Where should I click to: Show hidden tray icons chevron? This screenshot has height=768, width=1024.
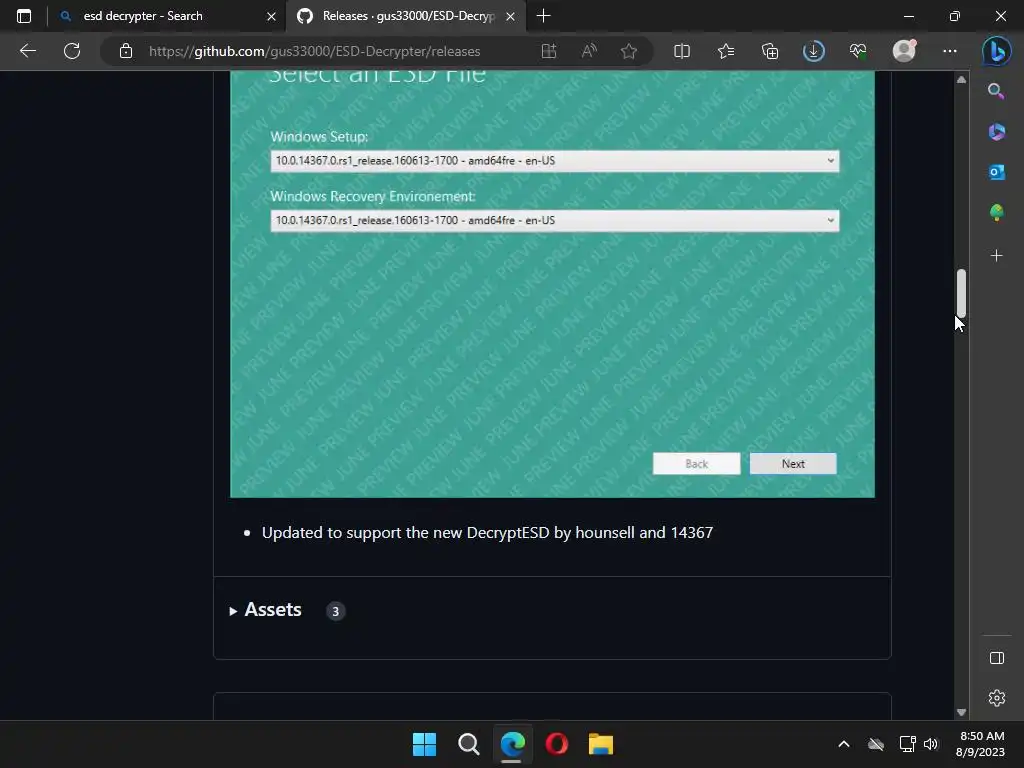click(844, 744)
